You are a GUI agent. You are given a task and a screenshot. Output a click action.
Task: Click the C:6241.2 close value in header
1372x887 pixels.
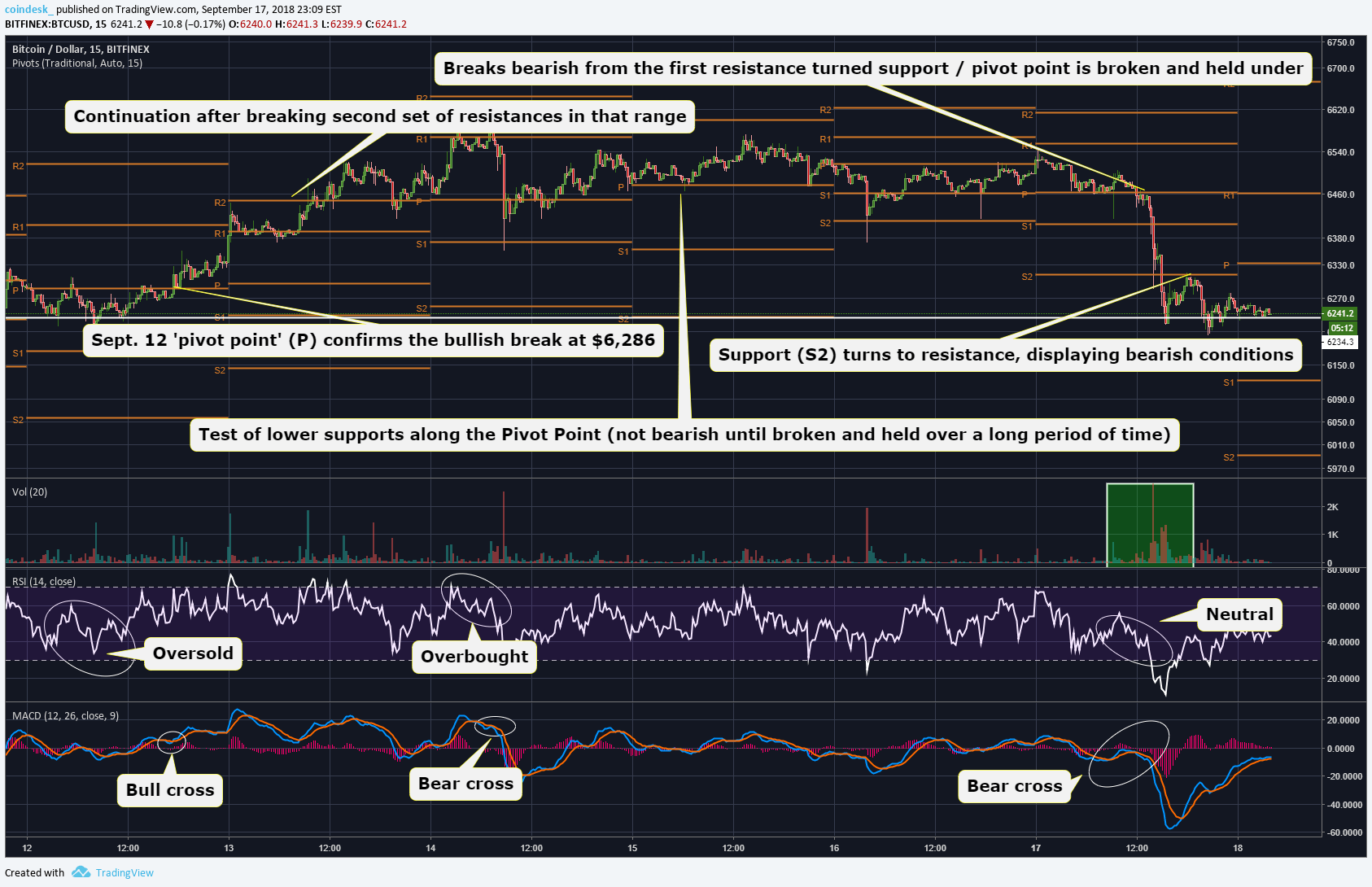(386, 24)
